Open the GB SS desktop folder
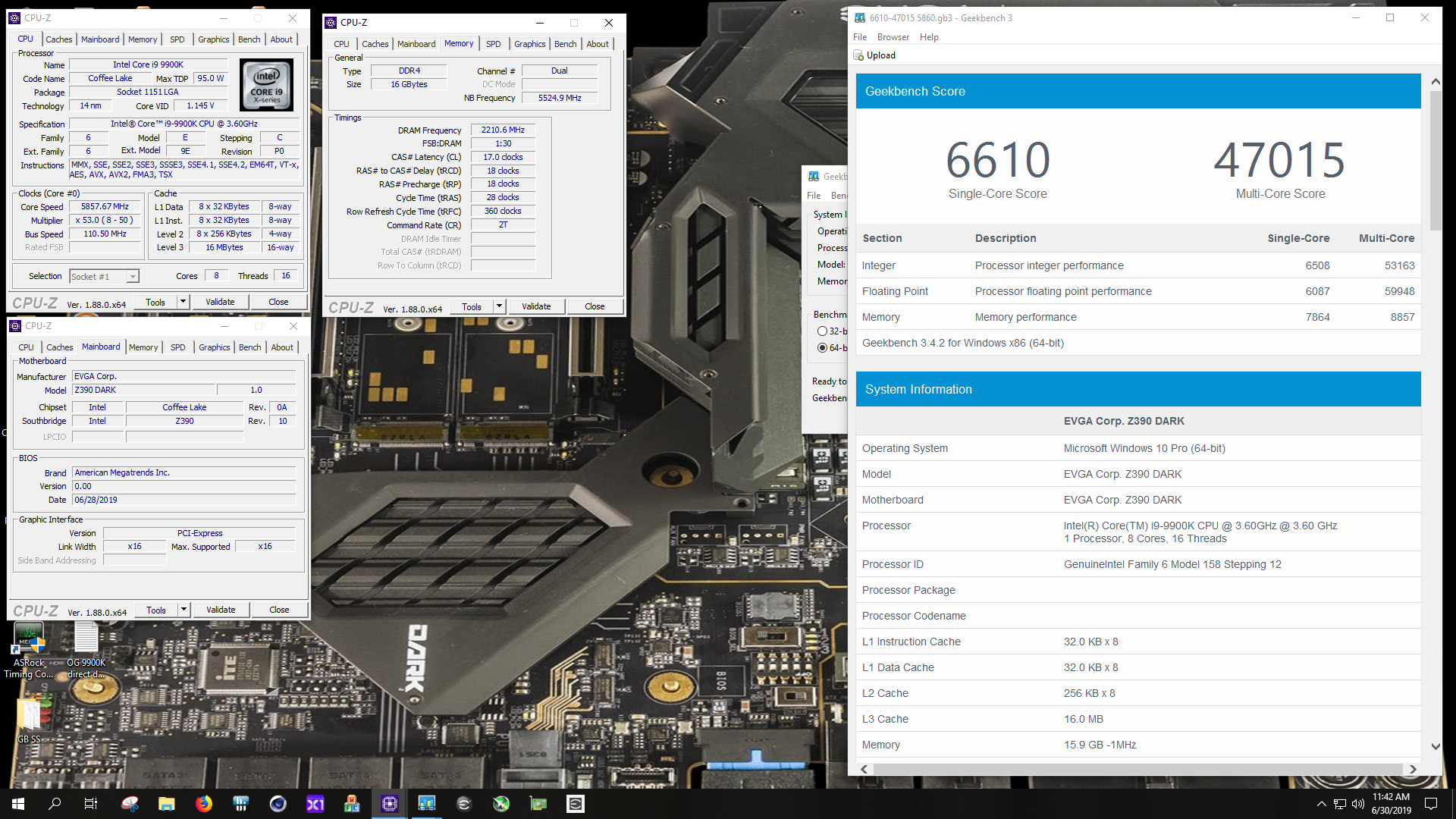This screenshot has width=1456, height=819. click(x=29, y=720)
